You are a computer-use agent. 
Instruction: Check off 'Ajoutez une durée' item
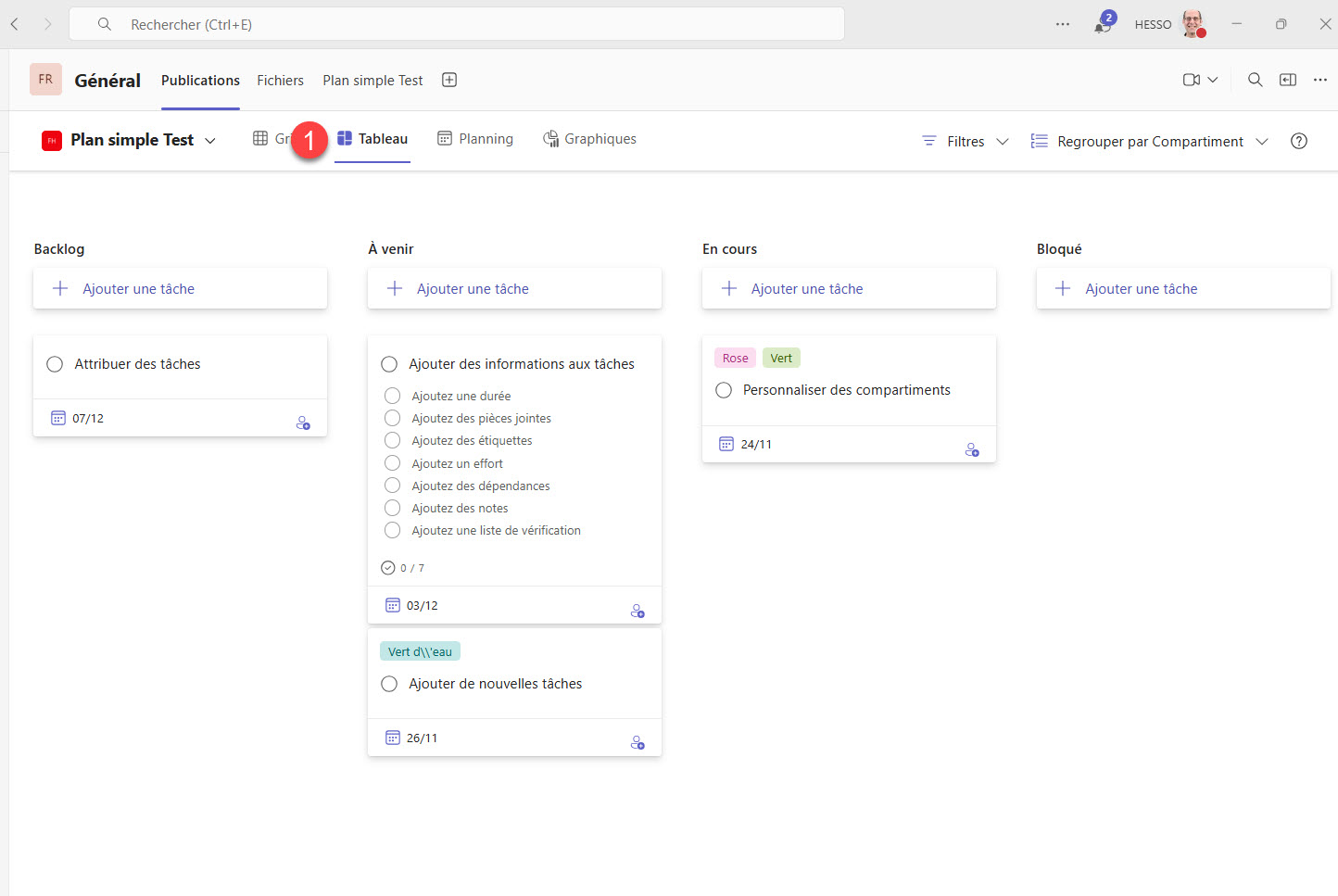[x=393, y=397]
